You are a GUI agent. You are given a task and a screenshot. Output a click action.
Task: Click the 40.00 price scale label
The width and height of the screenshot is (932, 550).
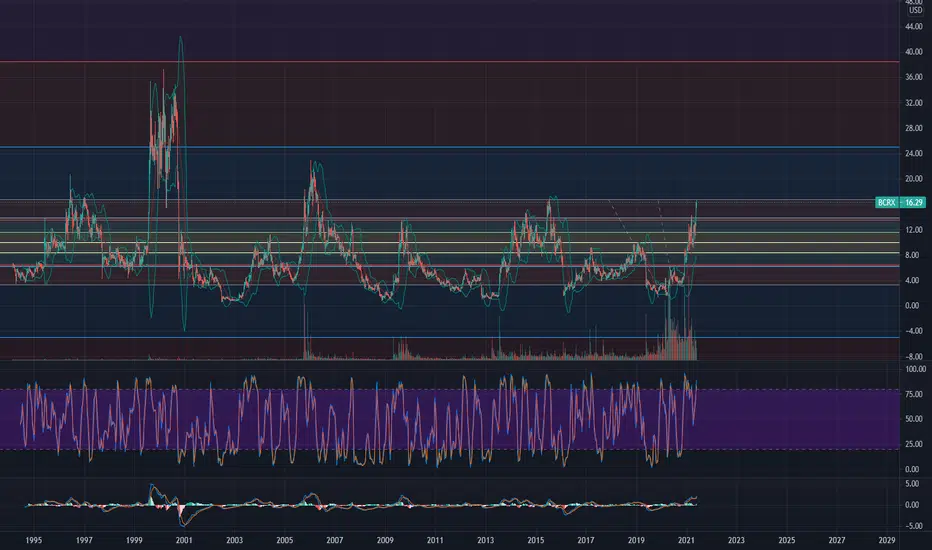[x=914, y=52]
